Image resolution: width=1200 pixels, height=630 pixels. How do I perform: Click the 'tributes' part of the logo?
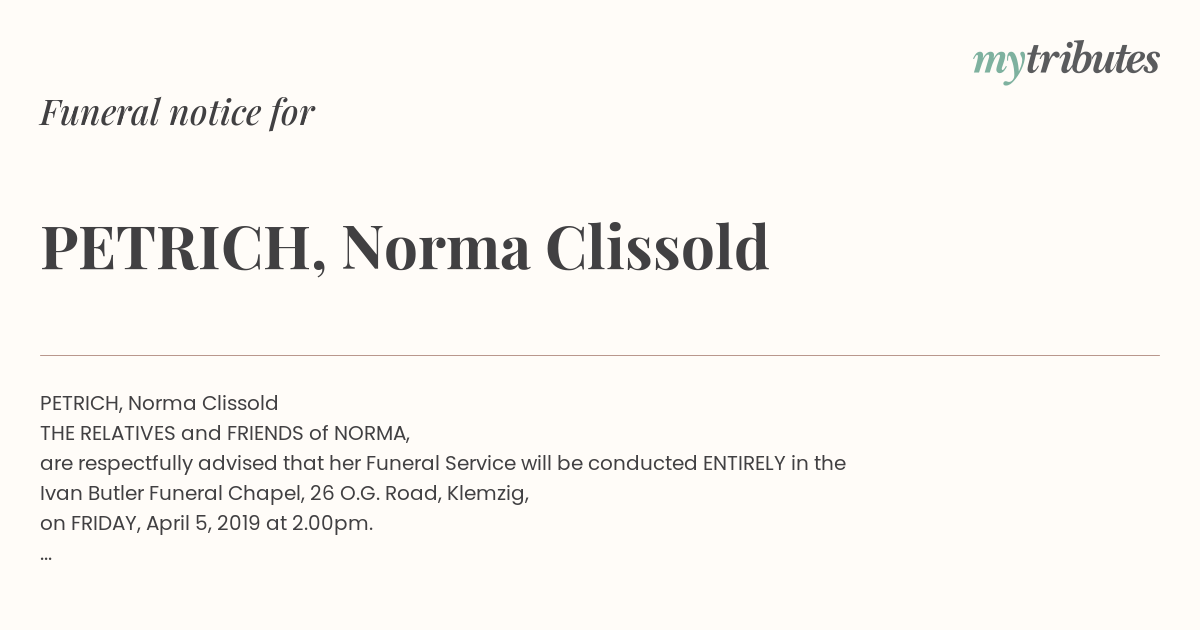(x=1092, y=59)
